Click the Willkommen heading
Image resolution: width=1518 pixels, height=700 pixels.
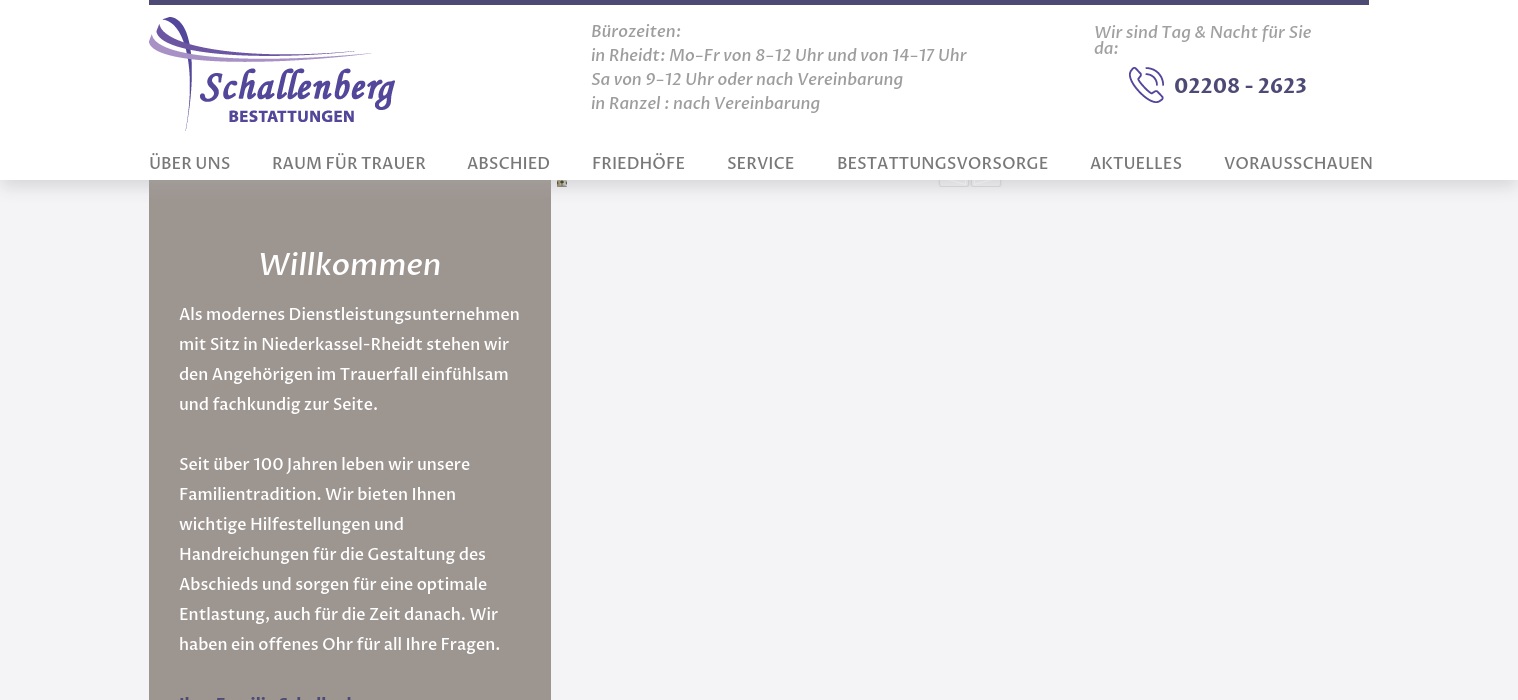pyautogui.click(x=349, y=265)
